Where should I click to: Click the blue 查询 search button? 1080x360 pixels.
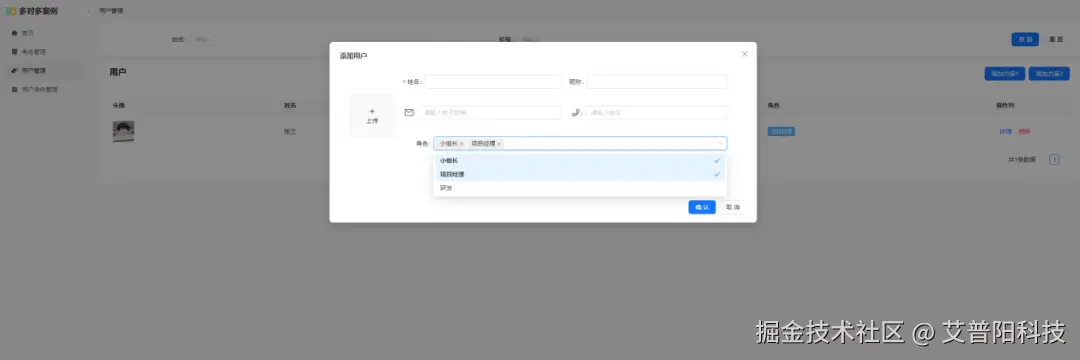click(x=1025, y=39)
